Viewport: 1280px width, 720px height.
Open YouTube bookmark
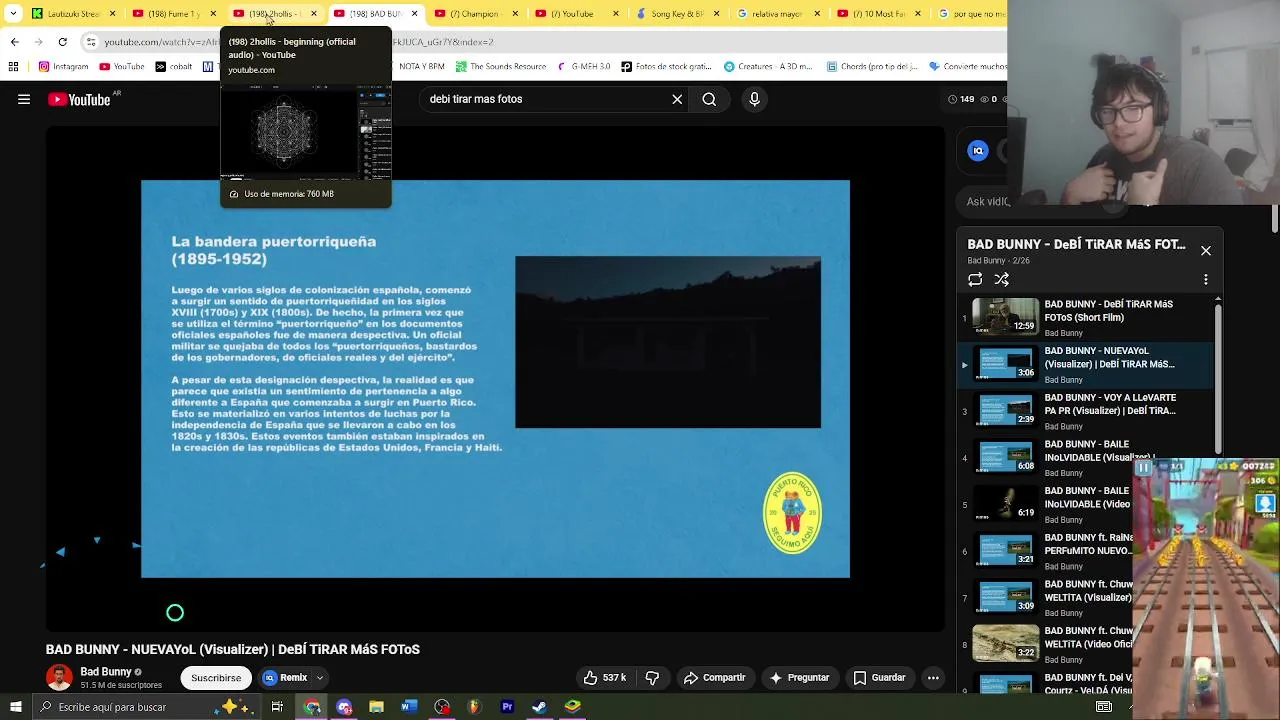pos(121,67)
